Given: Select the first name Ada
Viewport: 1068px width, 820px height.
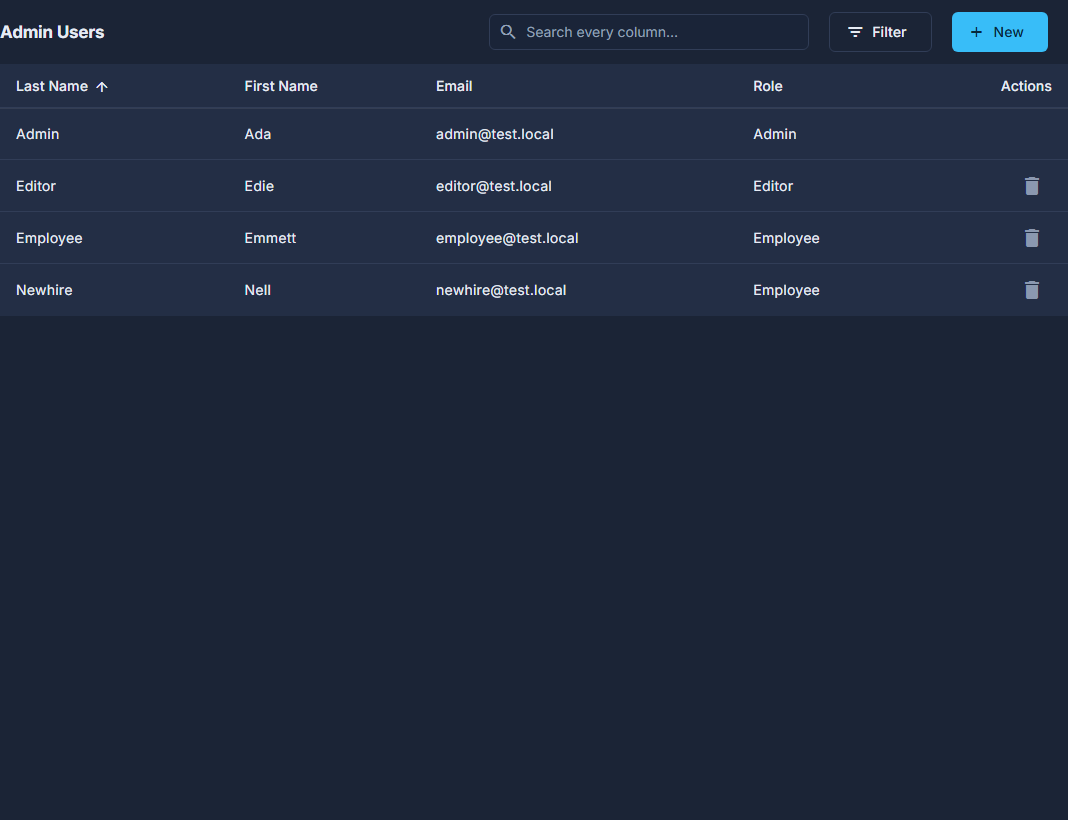Looking at the screenshot, I should point(257,134).
